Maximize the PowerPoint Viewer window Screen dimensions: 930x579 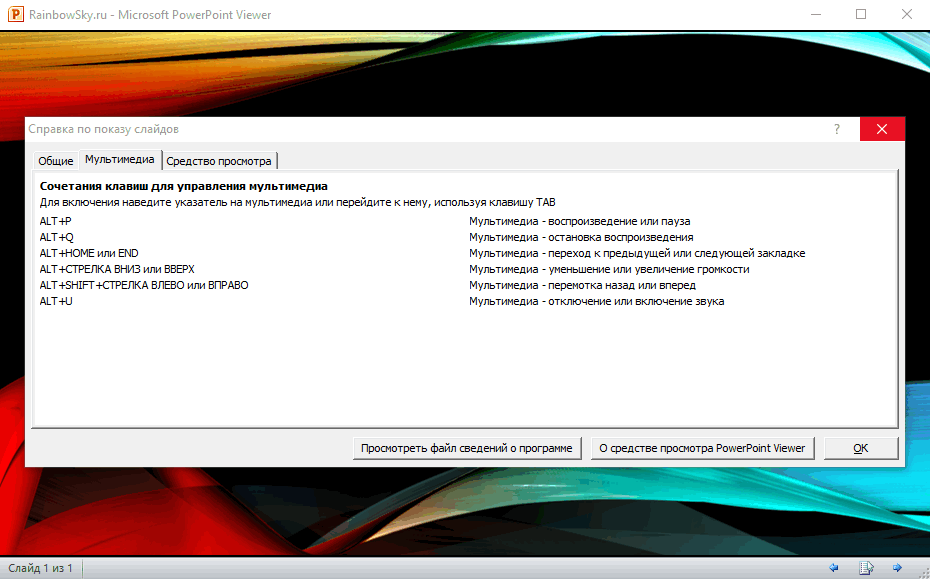click(x=861, y=14)
